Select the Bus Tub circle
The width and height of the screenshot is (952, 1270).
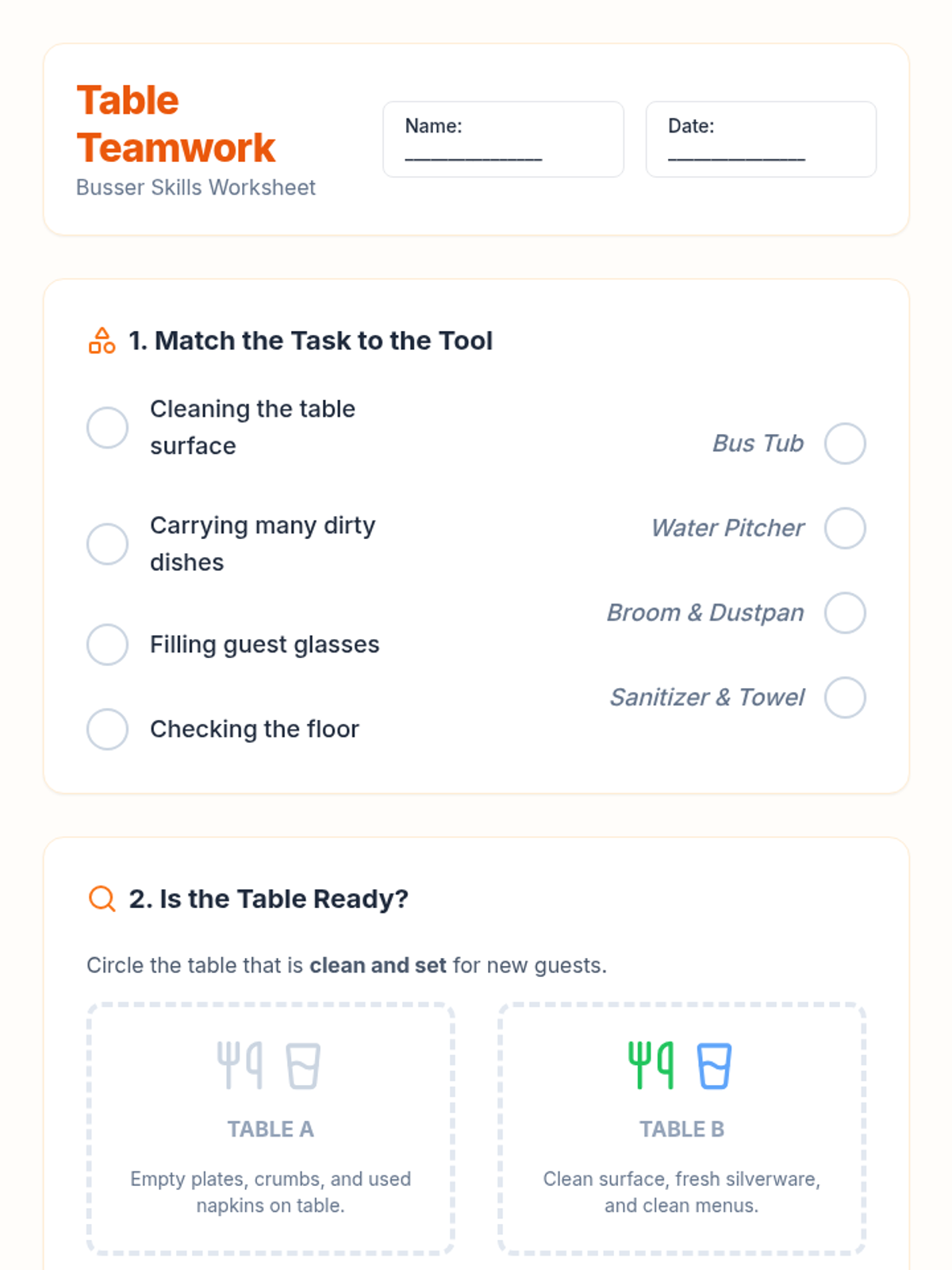coord(845,443)
